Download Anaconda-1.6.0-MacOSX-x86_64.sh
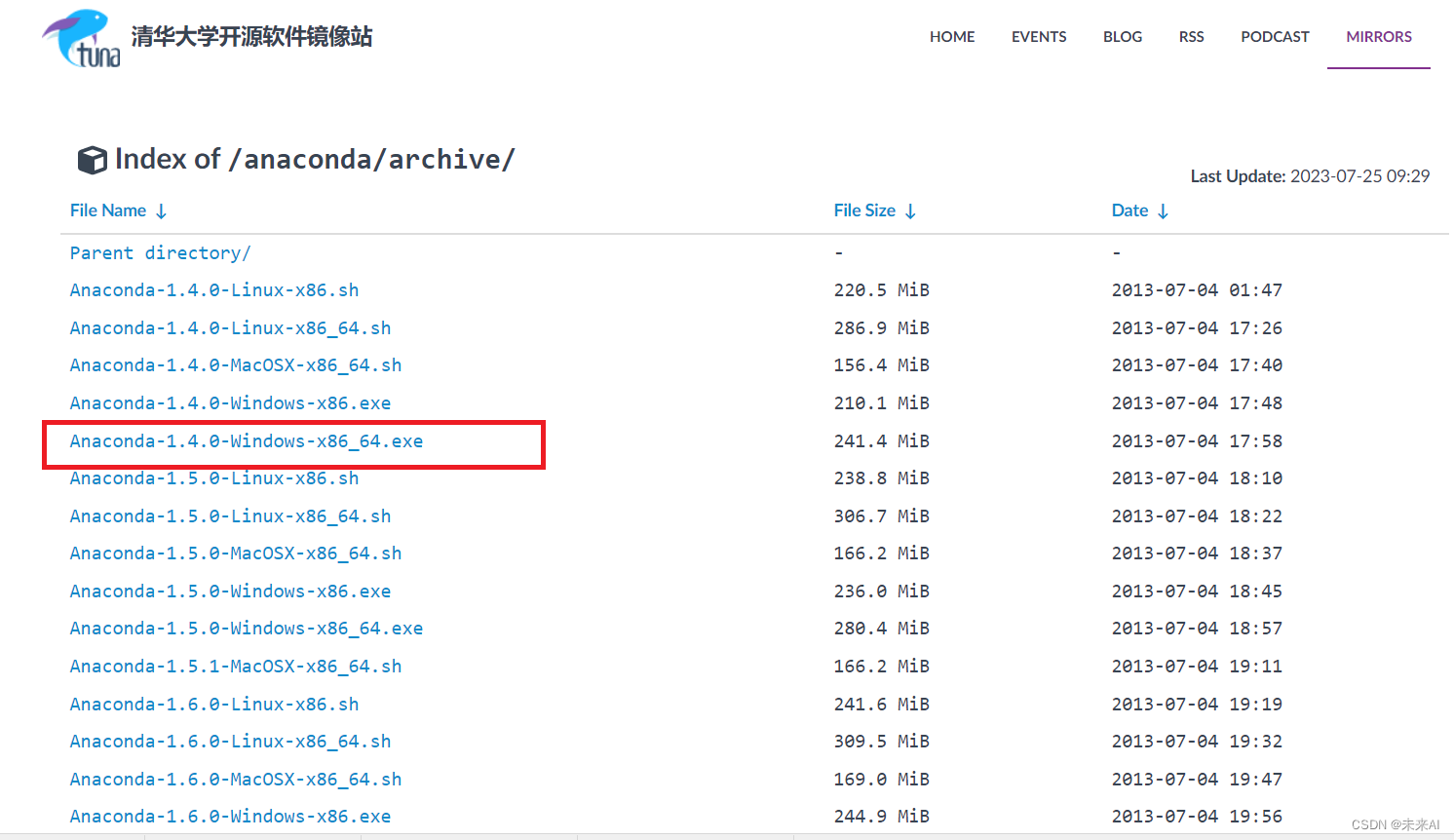The width and height of the screenshot is (1454, 840). click(x=236, y=780)
